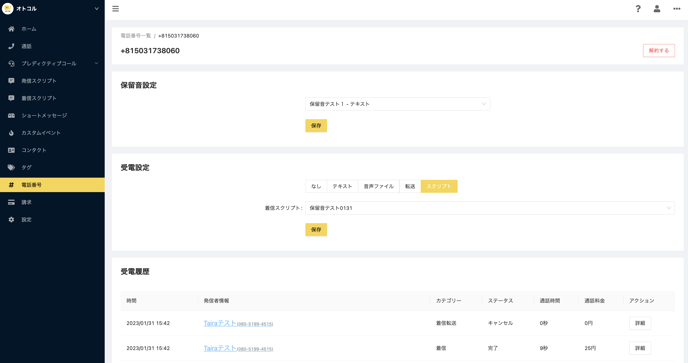The height and width of the screenshot is (363, 688).
Task: Open the 保留音テスト１ - テキスト dropdown
Action: 398,104
